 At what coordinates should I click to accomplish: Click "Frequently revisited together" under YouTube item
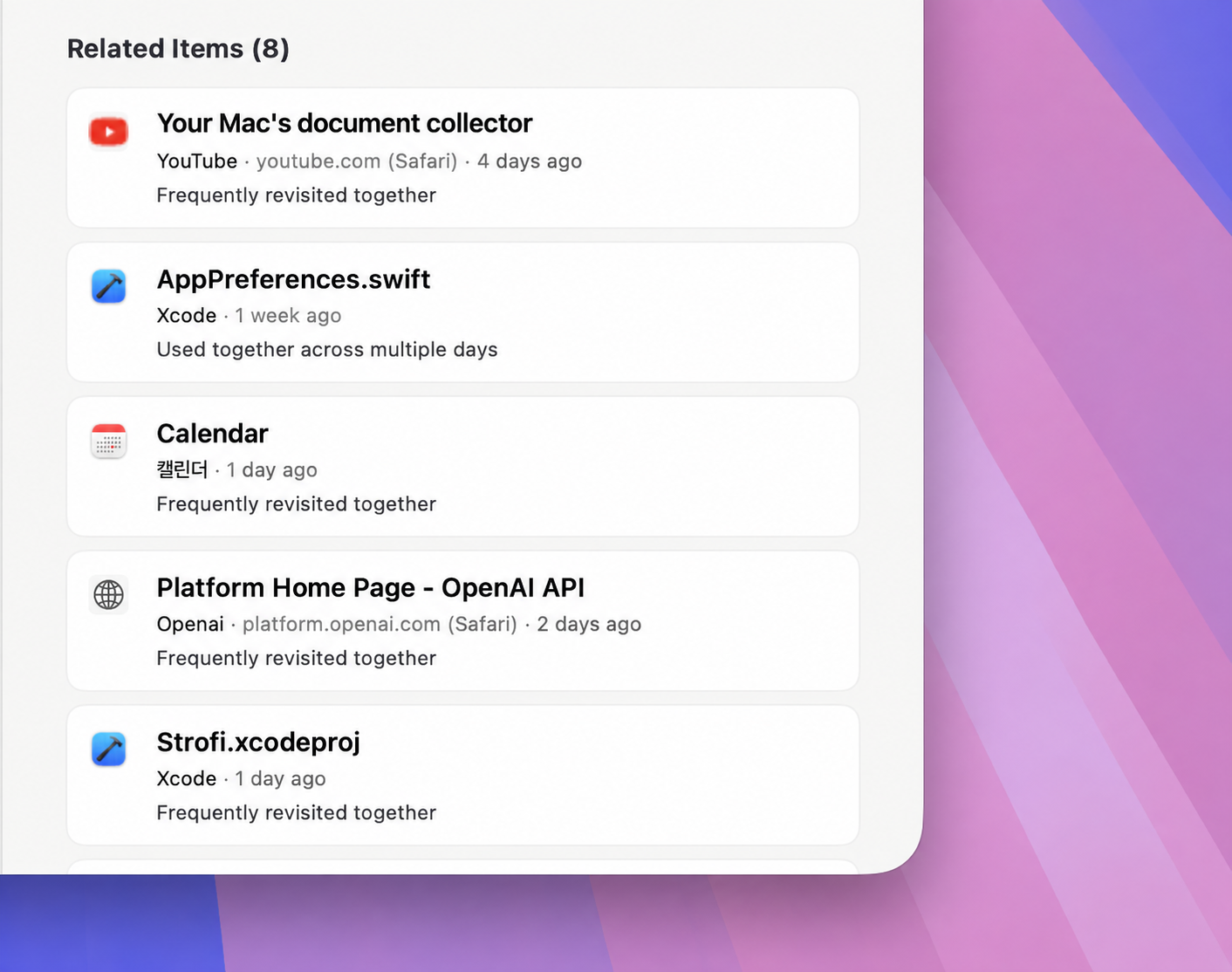297,195
